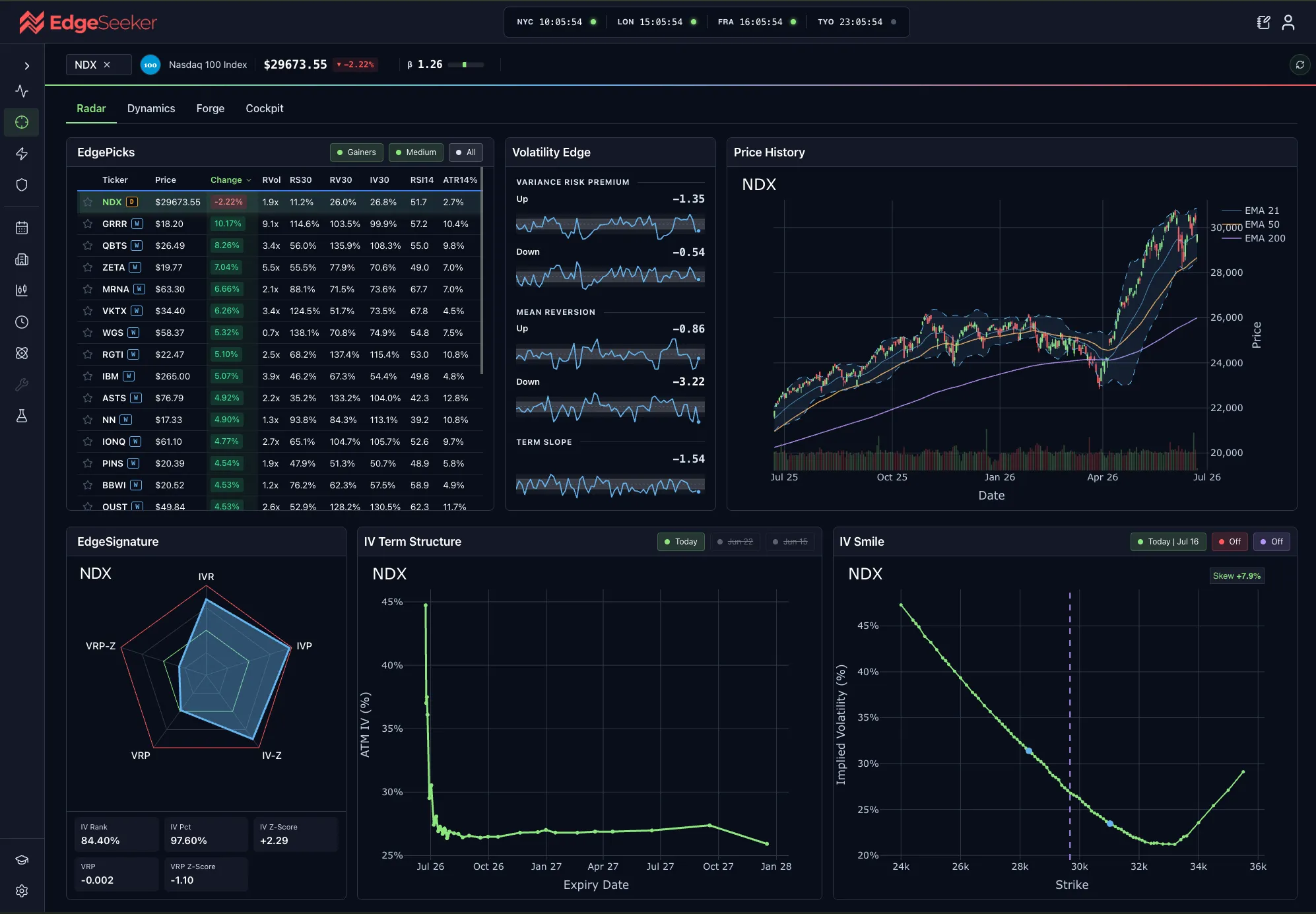Image resolution: width=1316 pixels, height=914 pixels.
Task: Star the IBM row
Action: (x=88, y=376)
